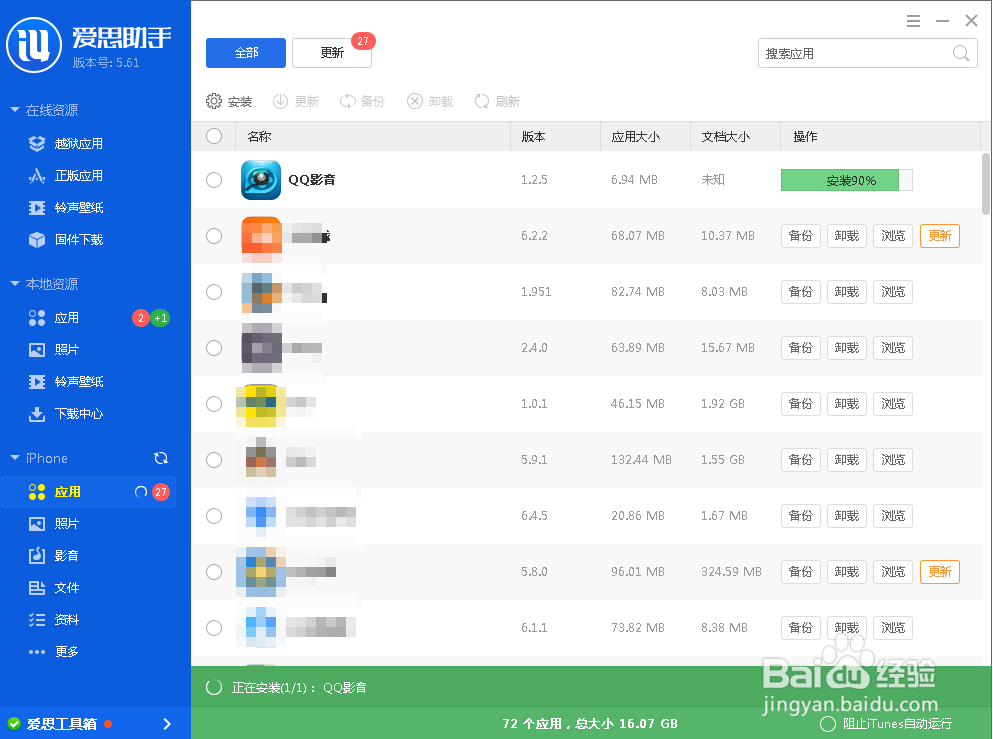Switch to the 全部 tab
This screenshot has width=993, height=739.
(x=246, y=53)
